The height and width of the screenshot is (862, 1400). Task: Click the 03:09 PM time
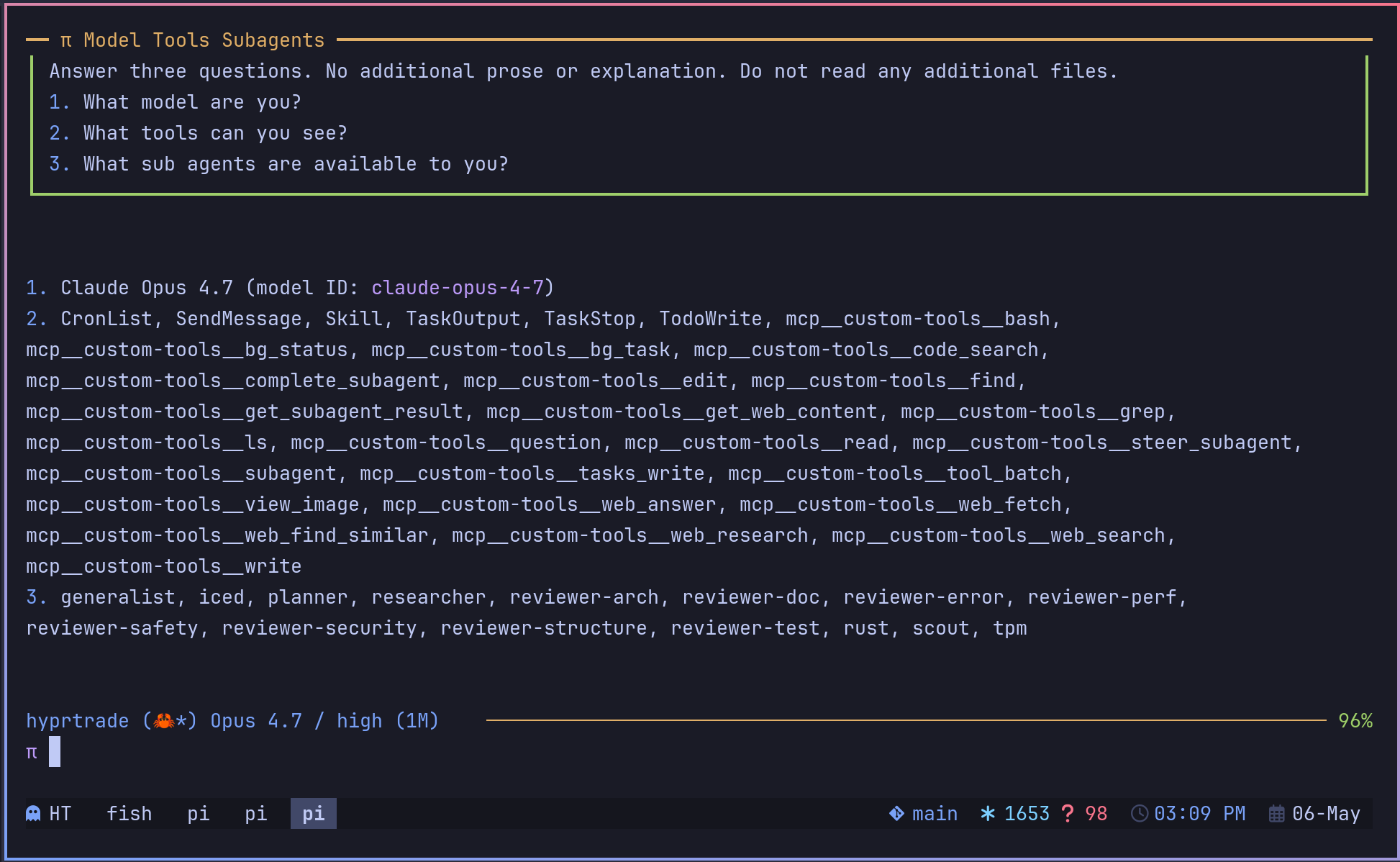[1200, 814]
